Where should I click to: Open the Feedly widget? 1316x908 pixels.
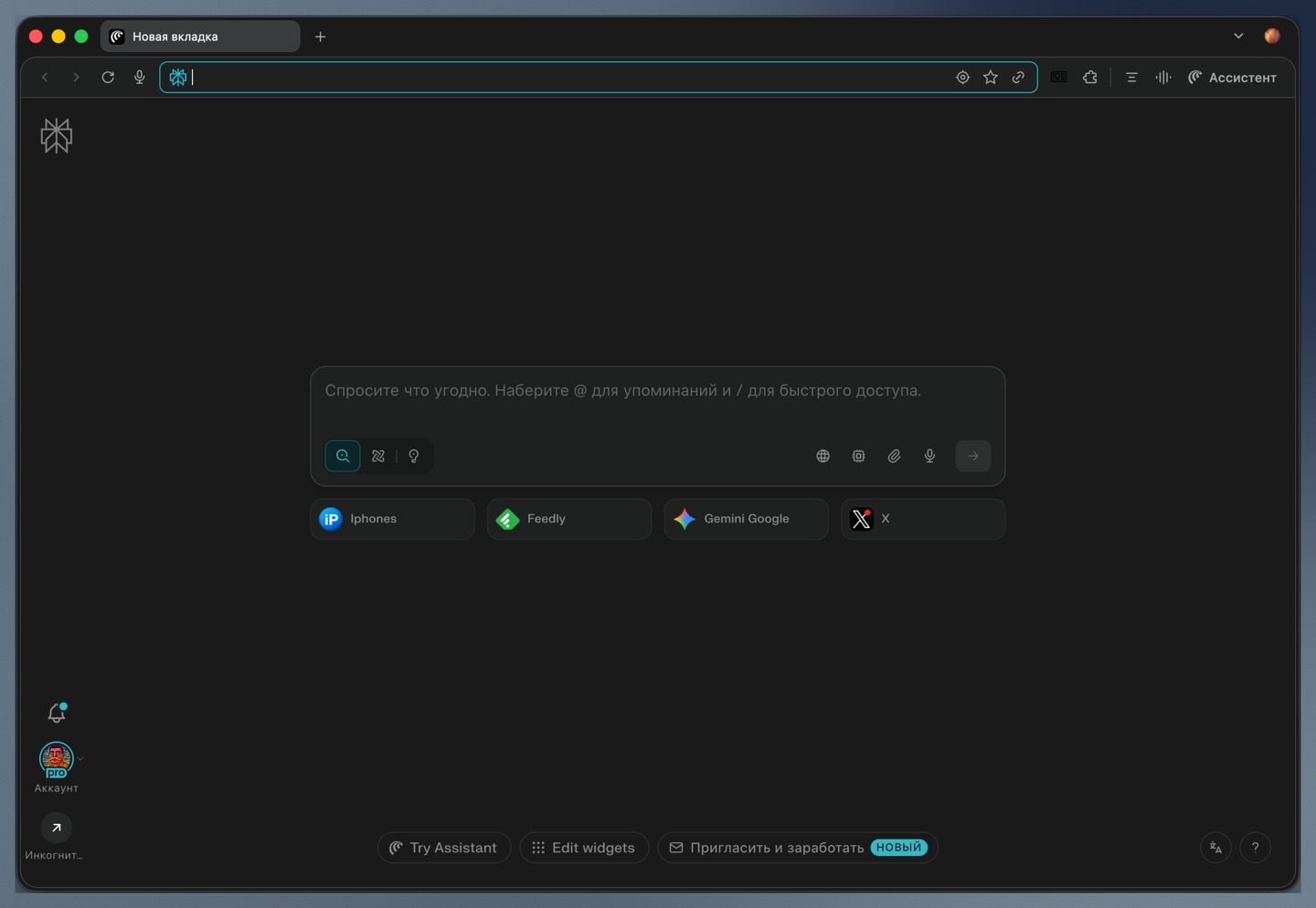pyautogui.click(x=569, y=519)
